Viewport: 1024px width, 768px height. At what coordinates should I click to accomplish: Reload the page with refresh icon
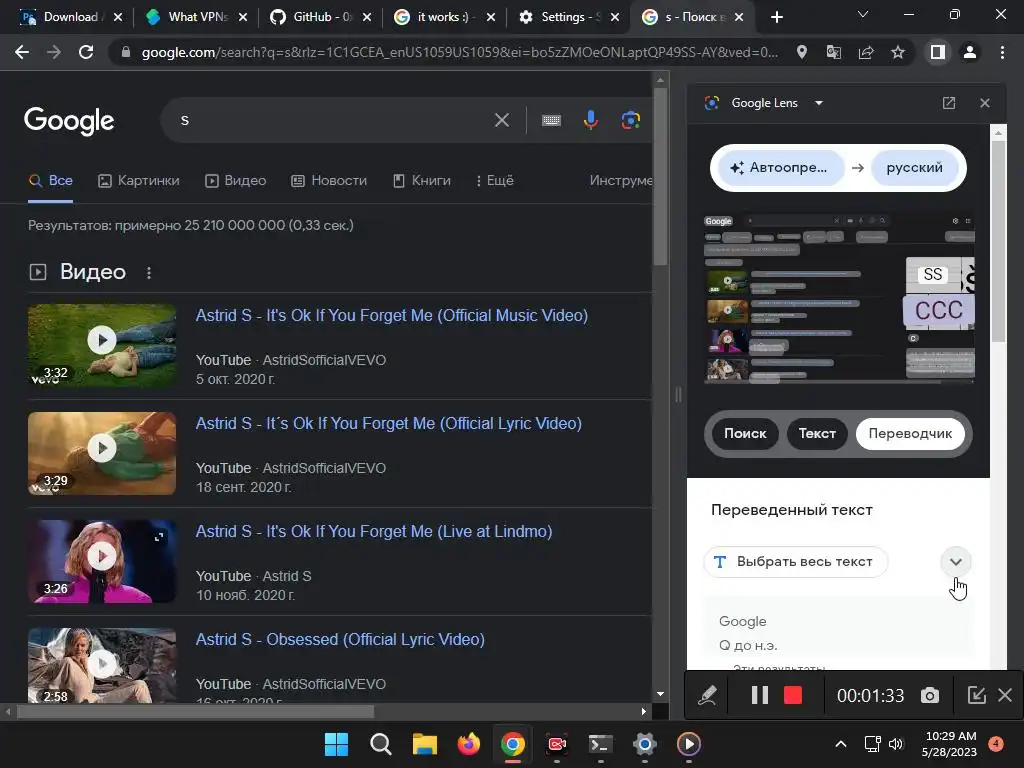86,52
